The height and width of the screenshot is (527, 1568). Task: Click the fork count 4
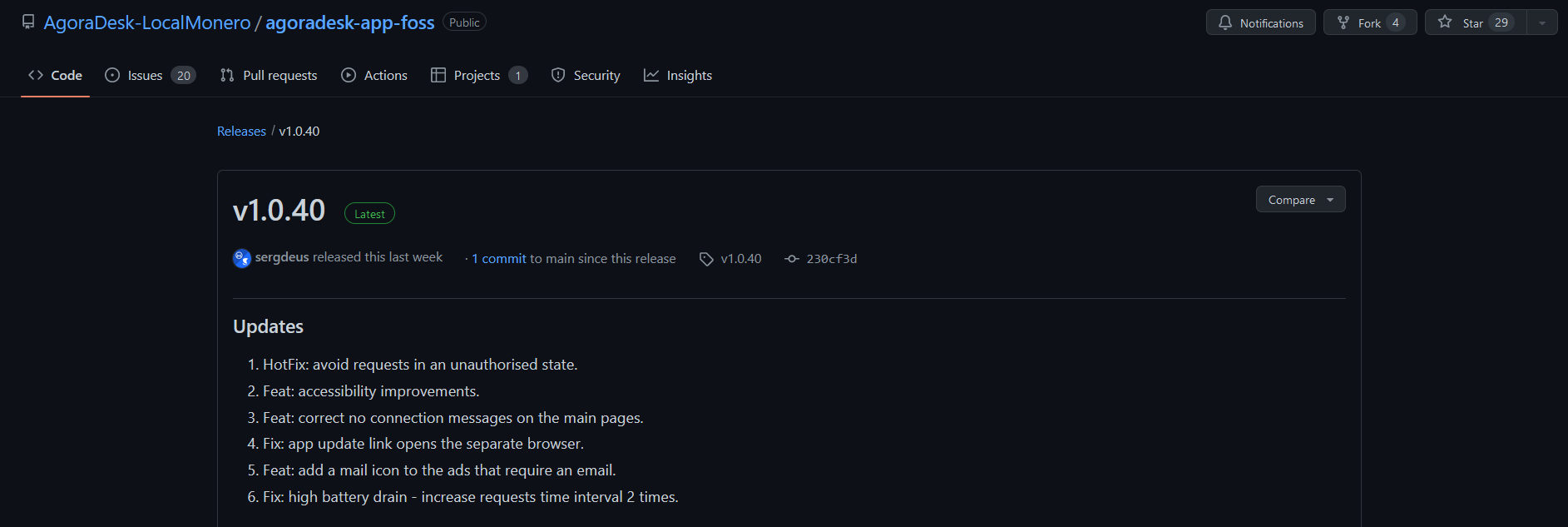pos(1396,22)
